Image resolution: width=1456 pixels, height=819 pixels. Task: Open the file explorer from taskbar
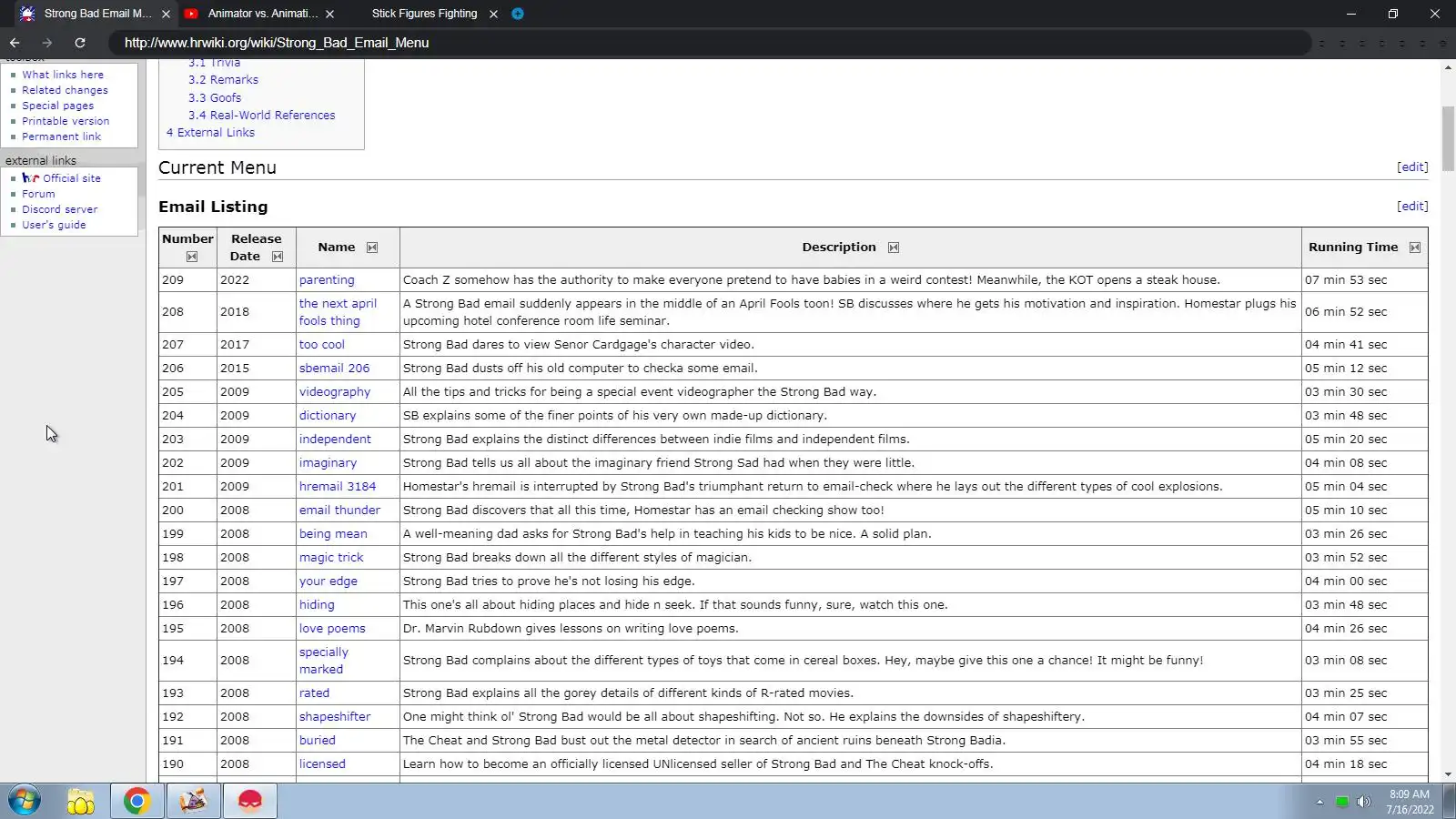(81, 801)
